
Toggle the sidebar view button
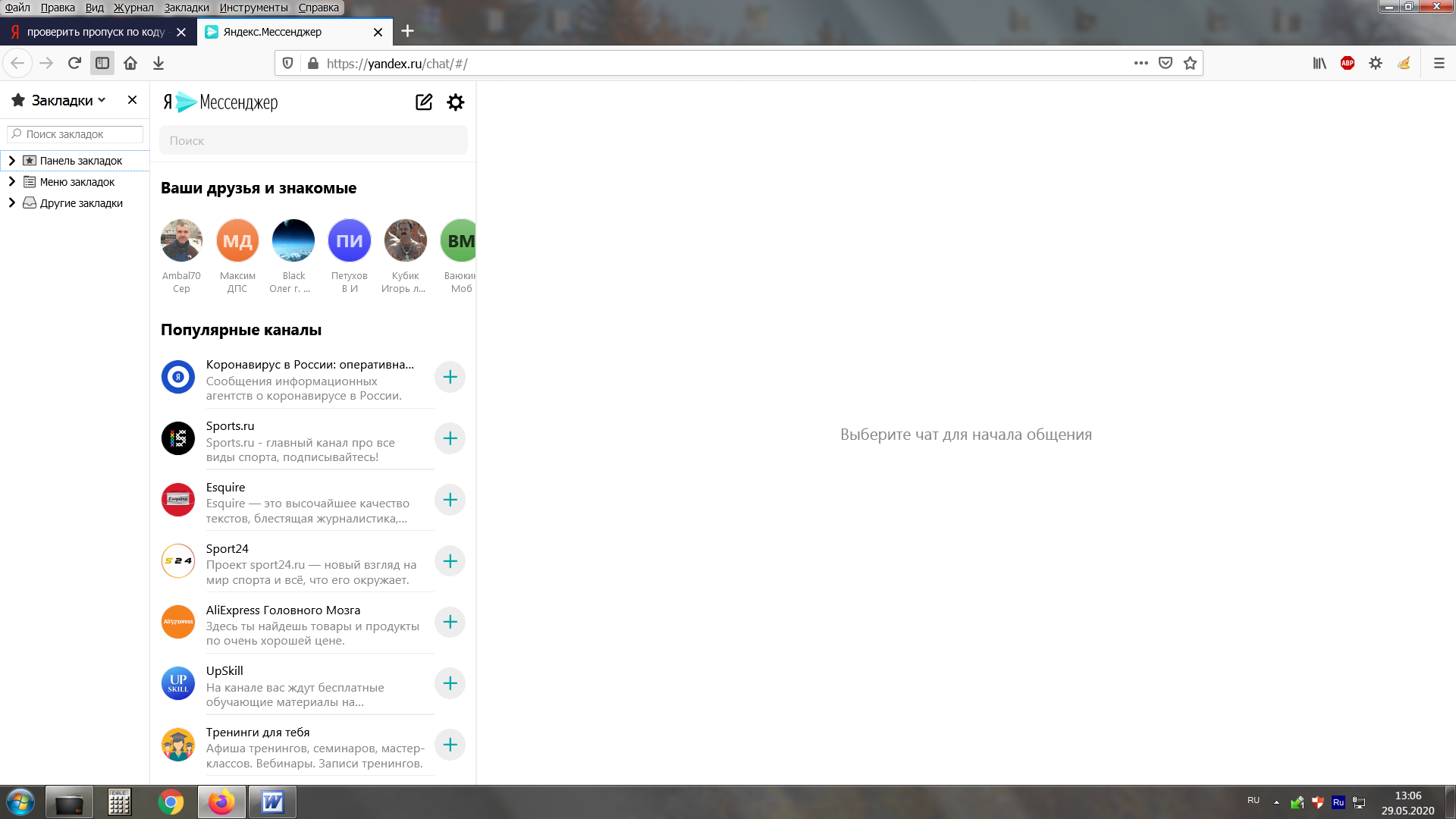tap(102, 64)
